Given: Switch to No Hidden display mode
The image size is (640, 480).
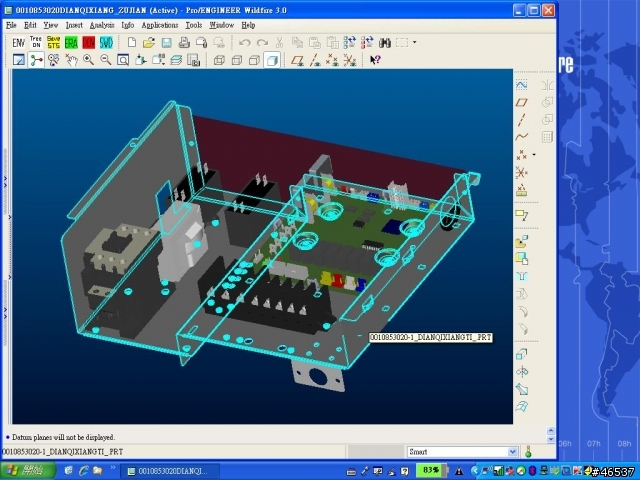Looking at the screenshot, I should (x=254, y=60).
